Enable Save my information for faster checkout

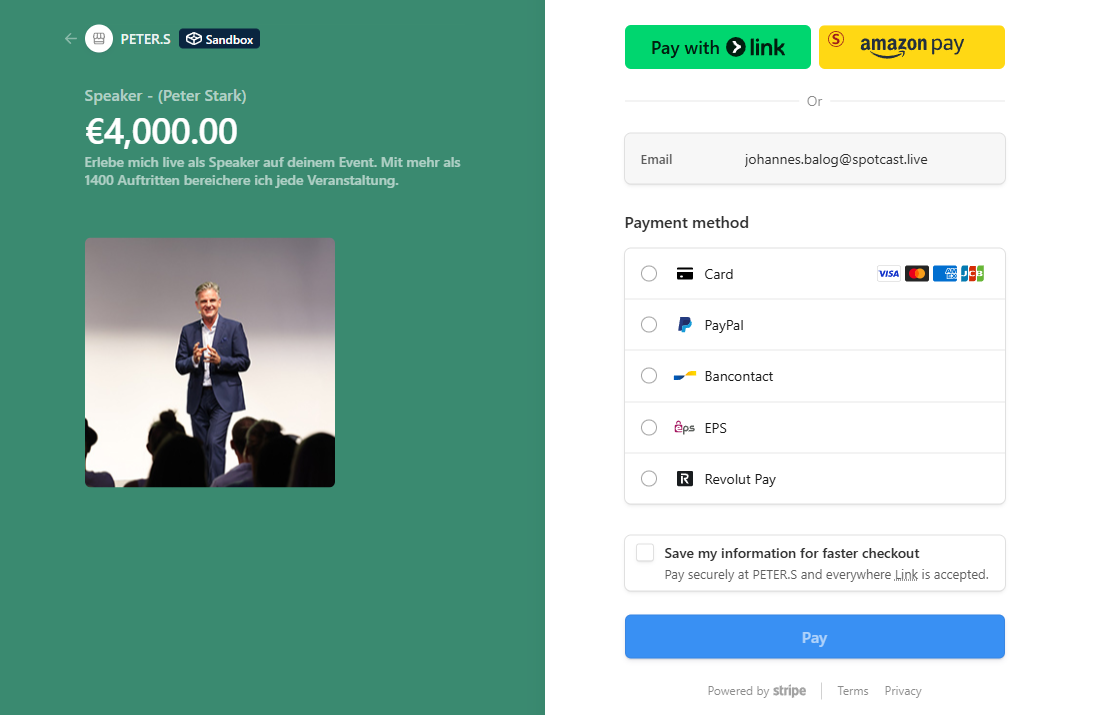[645, 550]
